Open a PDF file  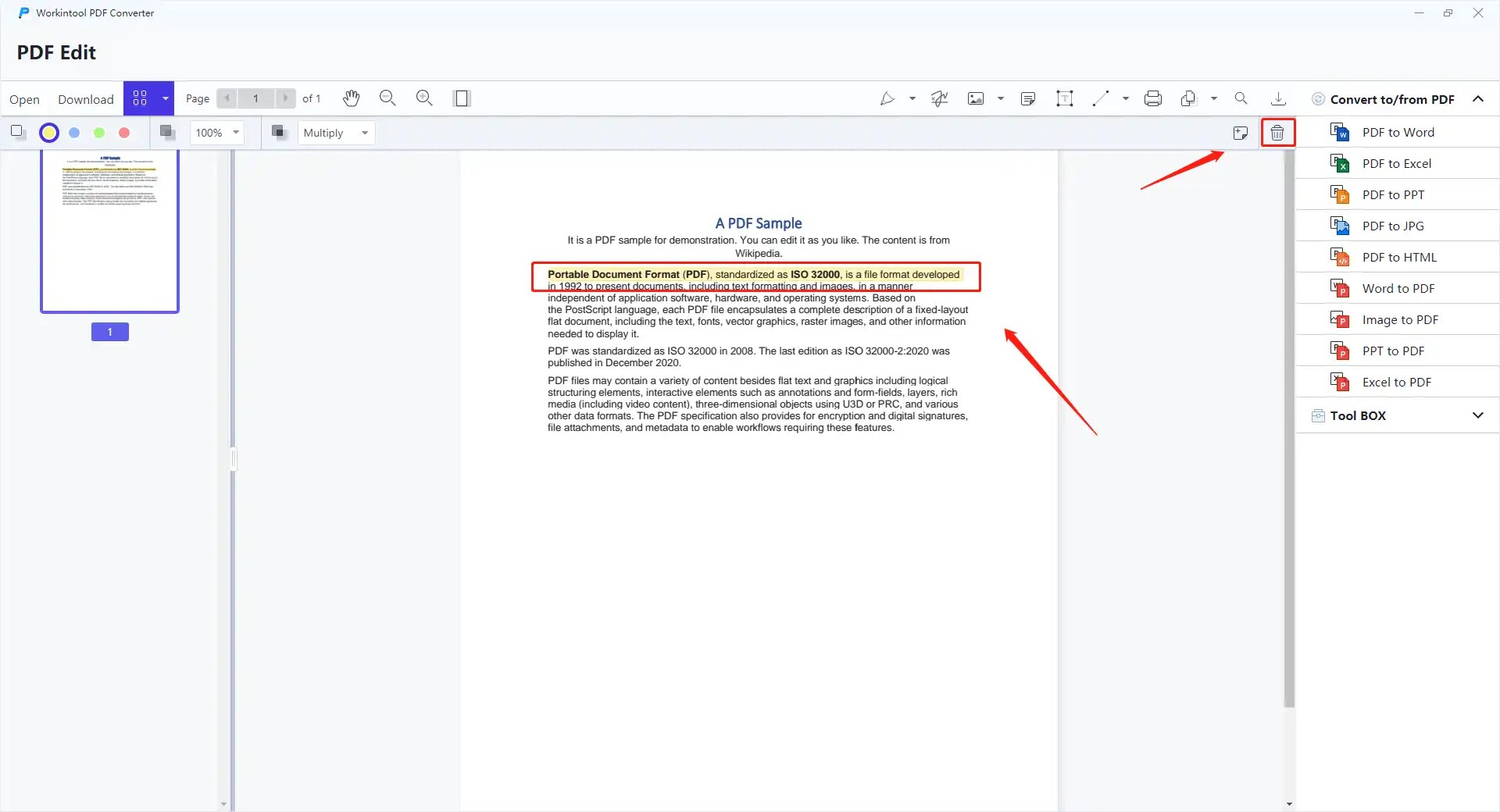tap(25, 99)
